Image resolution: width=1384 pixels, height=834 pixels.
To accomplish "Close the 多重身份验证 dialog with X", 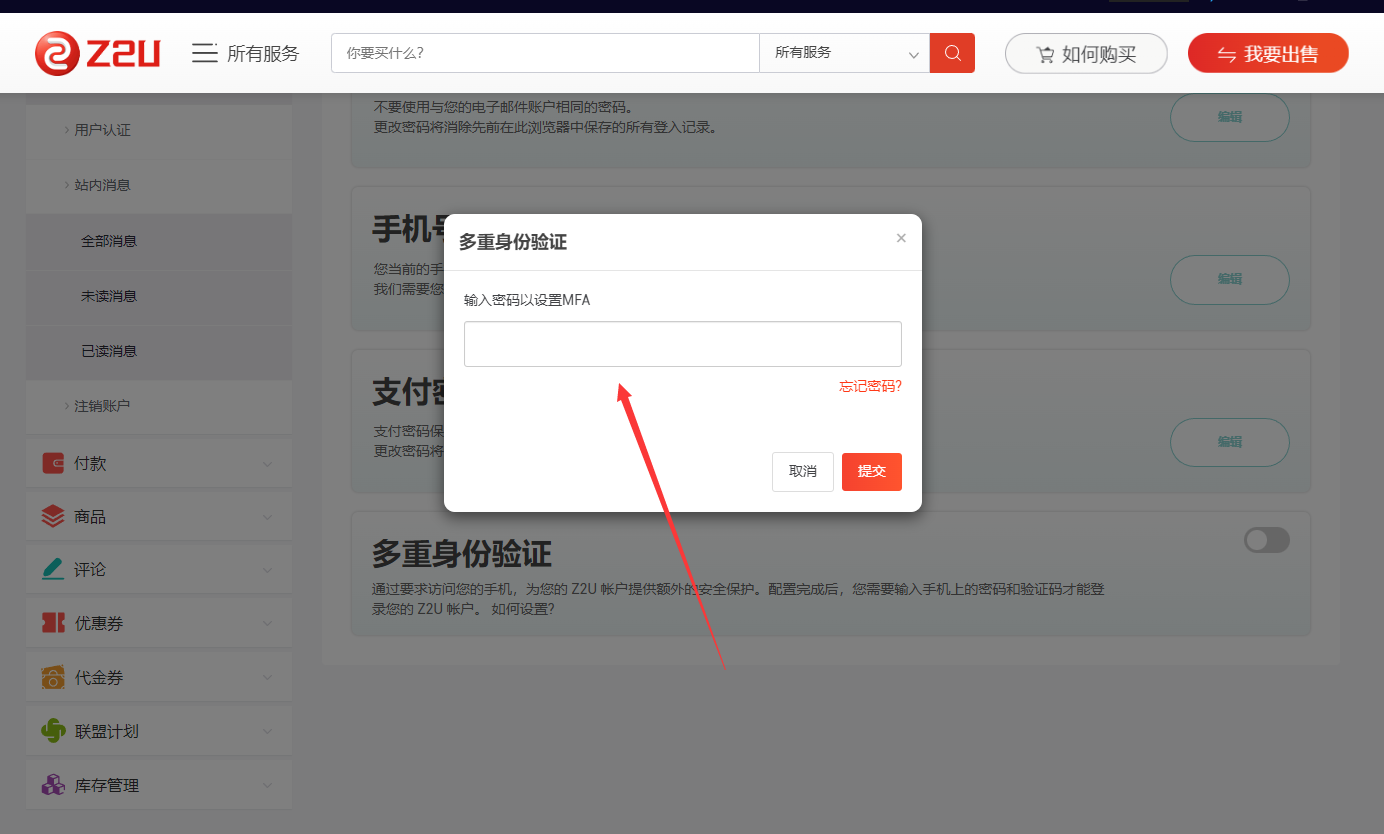I will [901, 238].
